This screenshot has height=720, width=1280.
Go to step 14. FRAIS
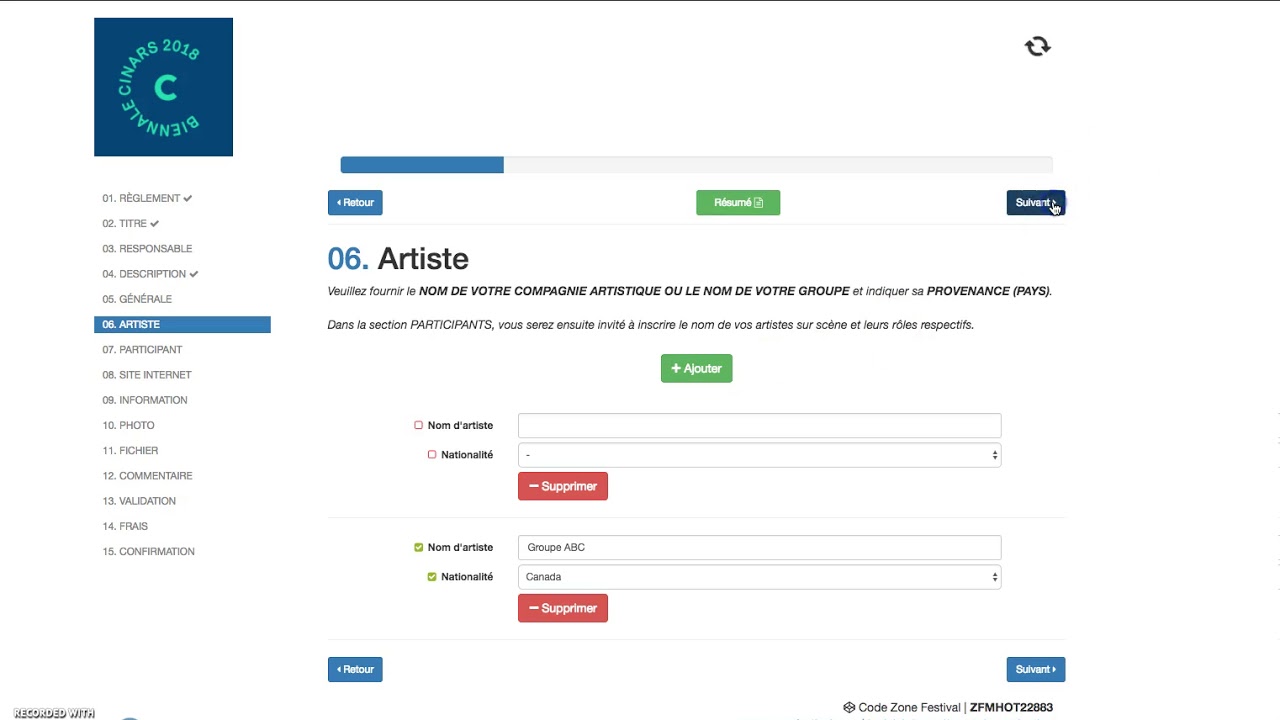point(125,526)
